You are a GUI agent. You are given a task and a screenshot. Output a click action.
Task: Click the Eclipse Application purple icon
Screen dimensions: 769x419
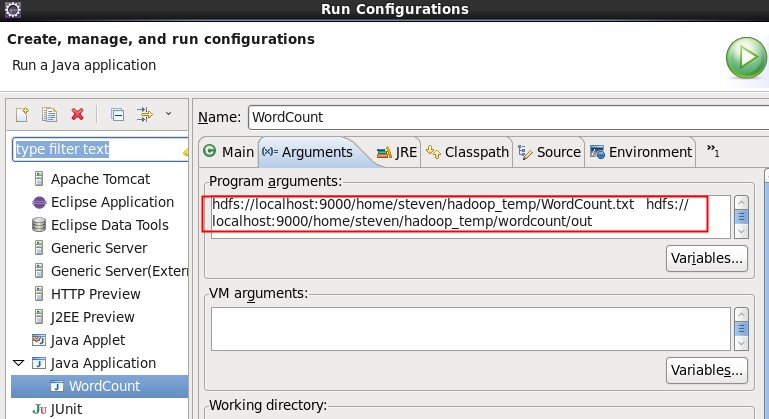click(x=39, y=202)
